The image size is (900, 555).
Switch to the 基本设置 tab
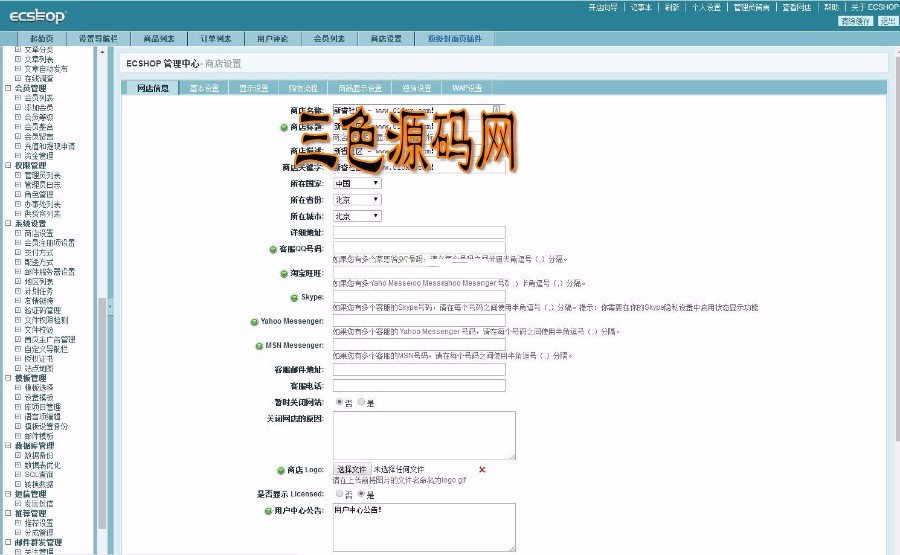(204, 88)
